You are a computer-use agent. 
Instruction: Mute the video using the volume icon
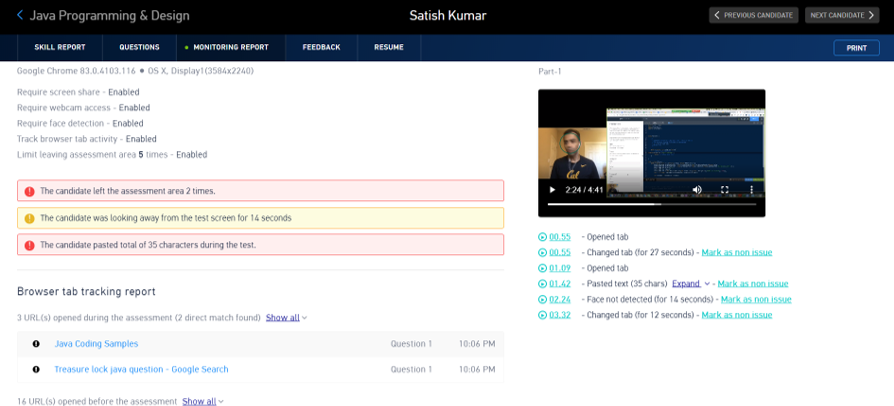click(x=697, y=190)
